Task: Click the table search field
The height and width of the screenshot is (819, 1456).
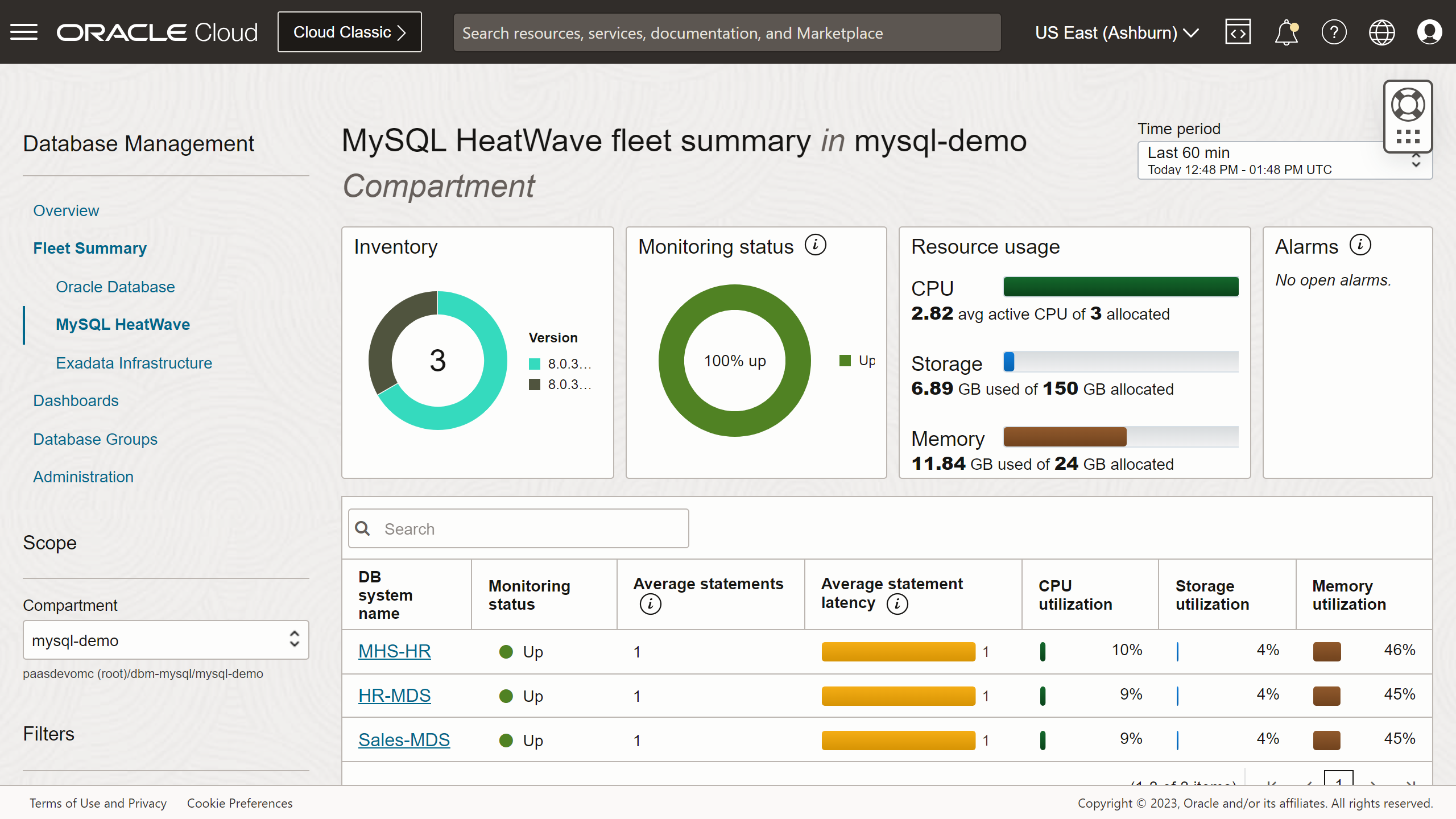Action: tap(518, 528)
